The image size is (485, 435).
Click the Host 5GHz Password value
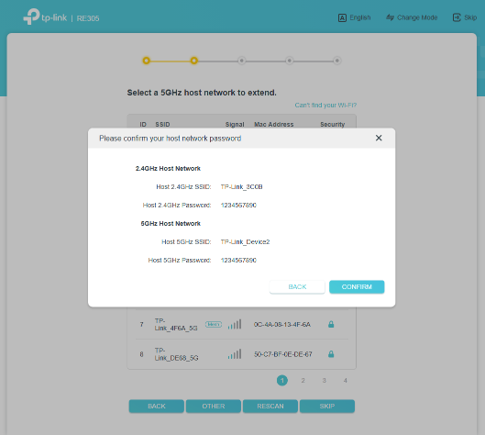(x=239, y=260)
